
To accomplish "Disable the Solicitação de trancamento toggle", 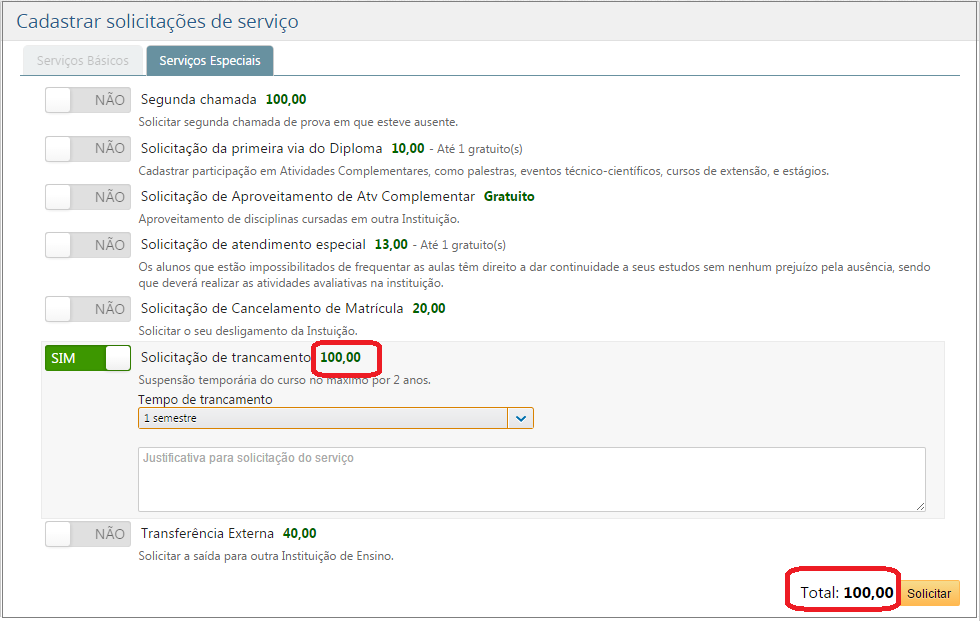I will coord(87,357).
